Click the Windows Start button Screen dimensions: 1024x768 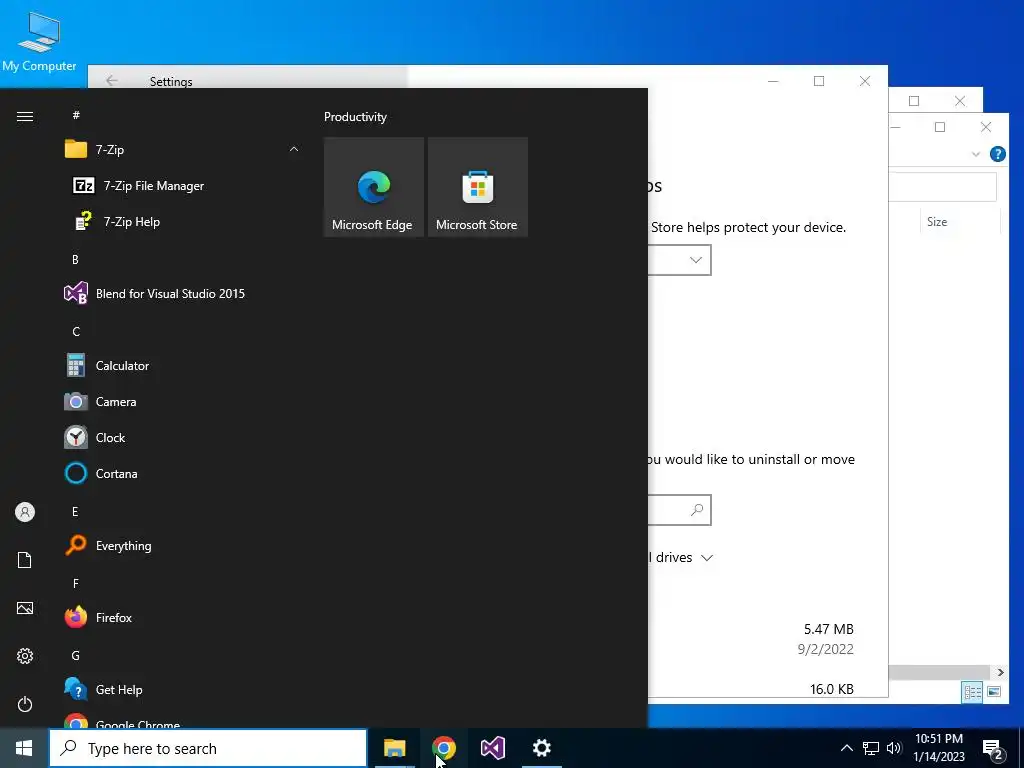pyautogui.click(x=24, y=748)
